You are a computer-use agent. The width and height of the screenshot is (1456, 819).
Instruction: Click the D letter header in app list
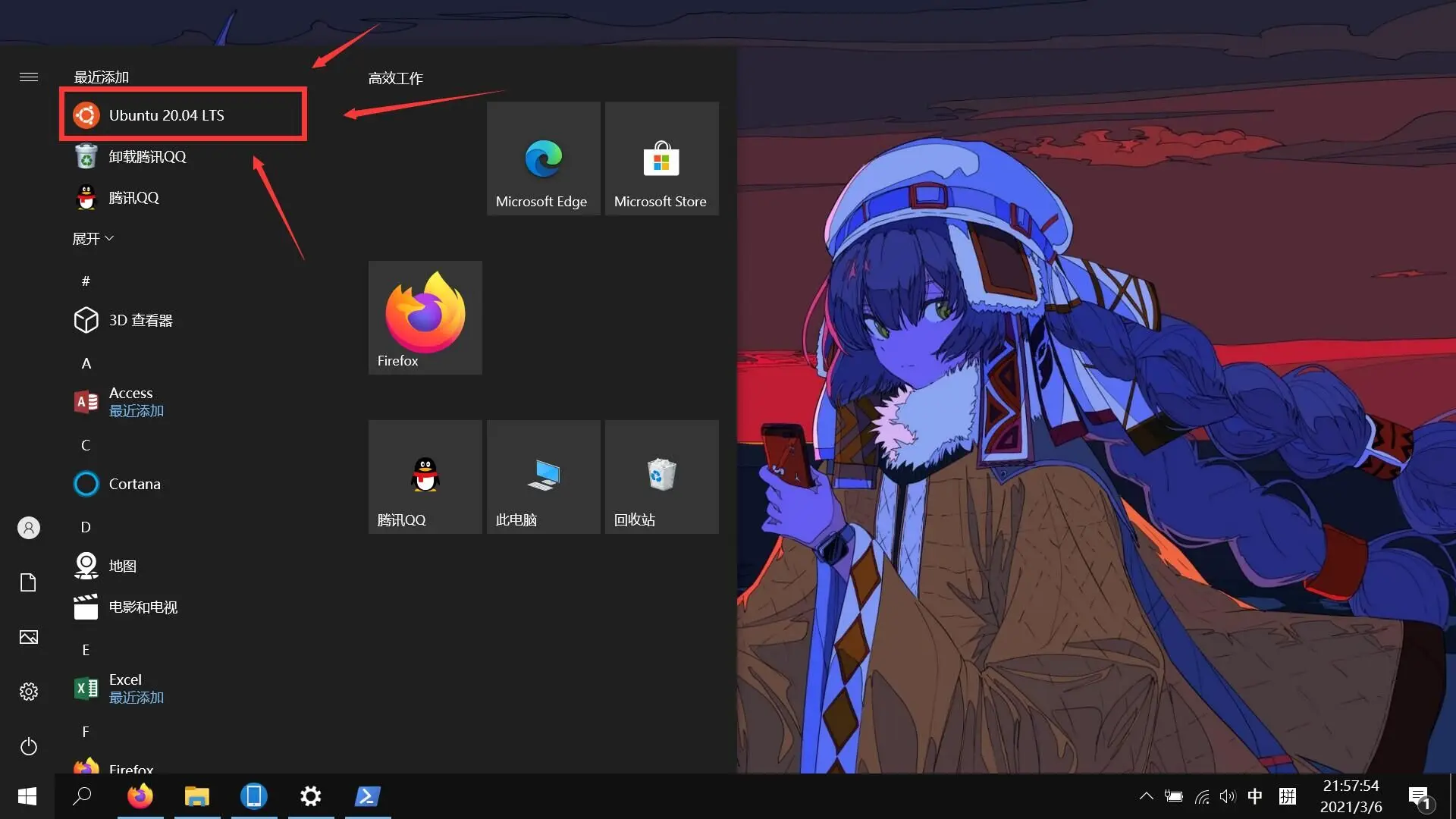pyautogui.click(x=86, y=527)
